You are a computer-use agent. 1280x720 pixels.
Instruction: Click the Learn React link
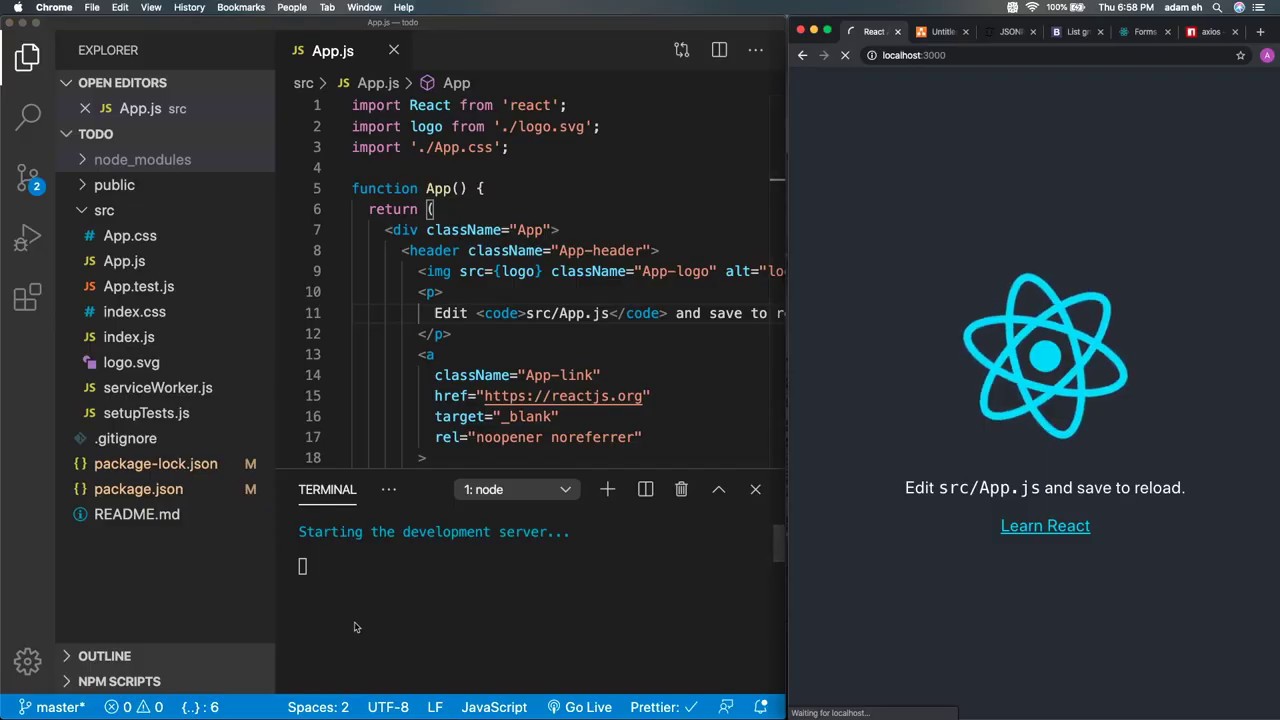click(x=1045, y=526)
